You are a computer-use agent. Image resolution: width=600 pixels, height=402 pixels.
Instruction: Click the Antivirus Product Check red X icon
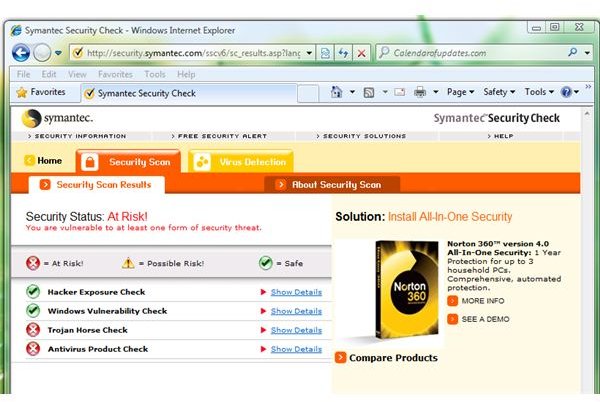(33, 348)
